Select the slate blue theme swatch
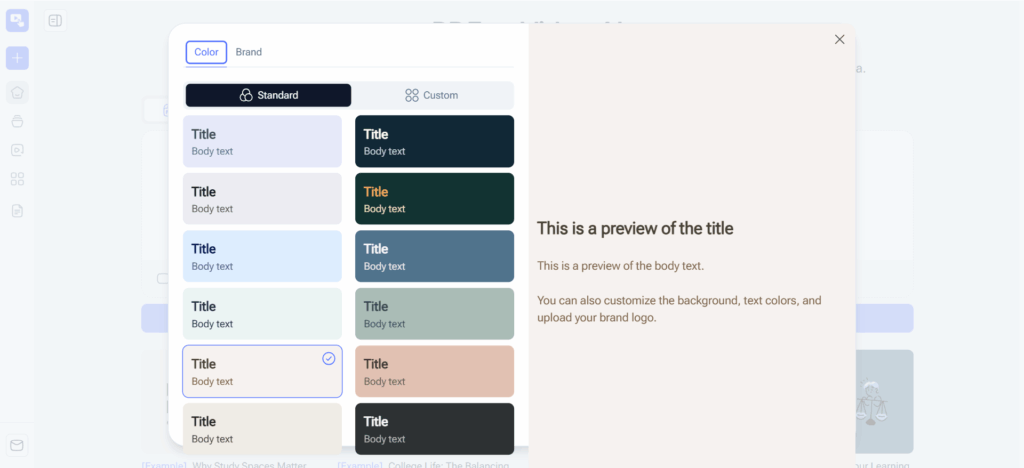Viewport: 1024px width, 468px height. click(434, 256)
